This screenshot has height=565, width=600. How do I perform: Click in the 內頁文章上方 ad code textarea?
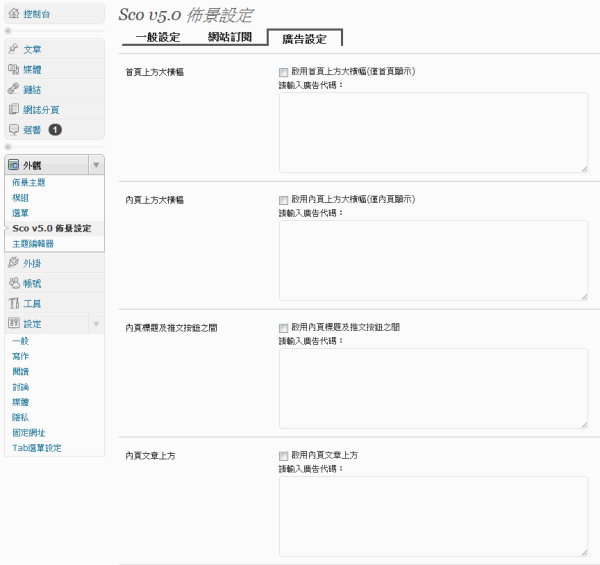click(433, 516)
